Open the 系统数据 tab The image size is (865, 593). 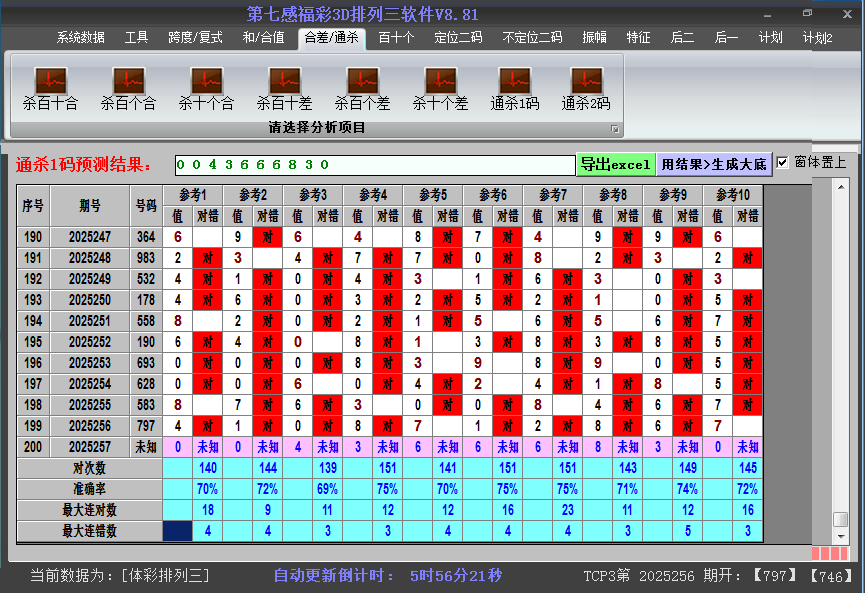point(81,38)
